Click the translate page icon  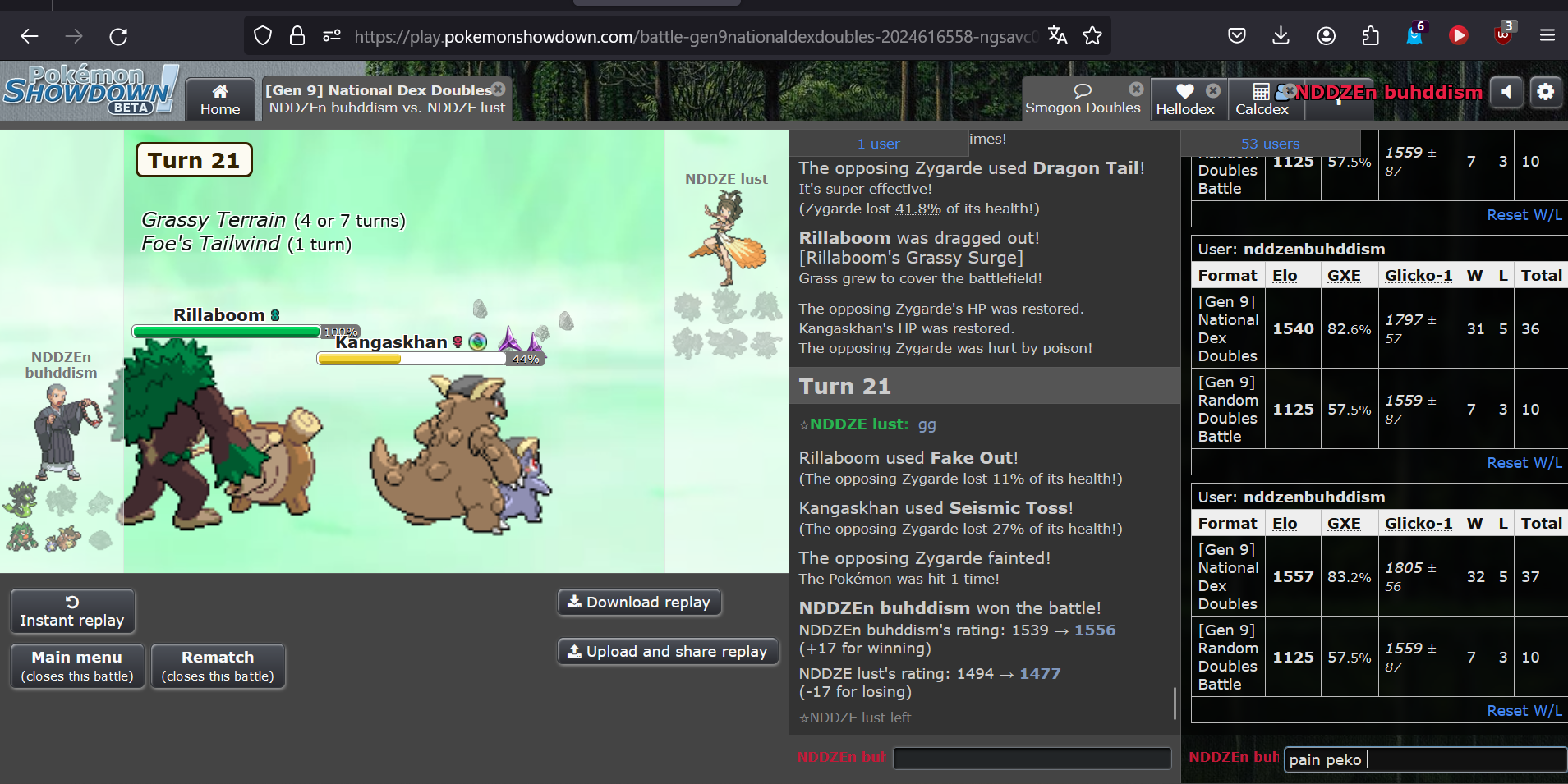coord(1057,36)
